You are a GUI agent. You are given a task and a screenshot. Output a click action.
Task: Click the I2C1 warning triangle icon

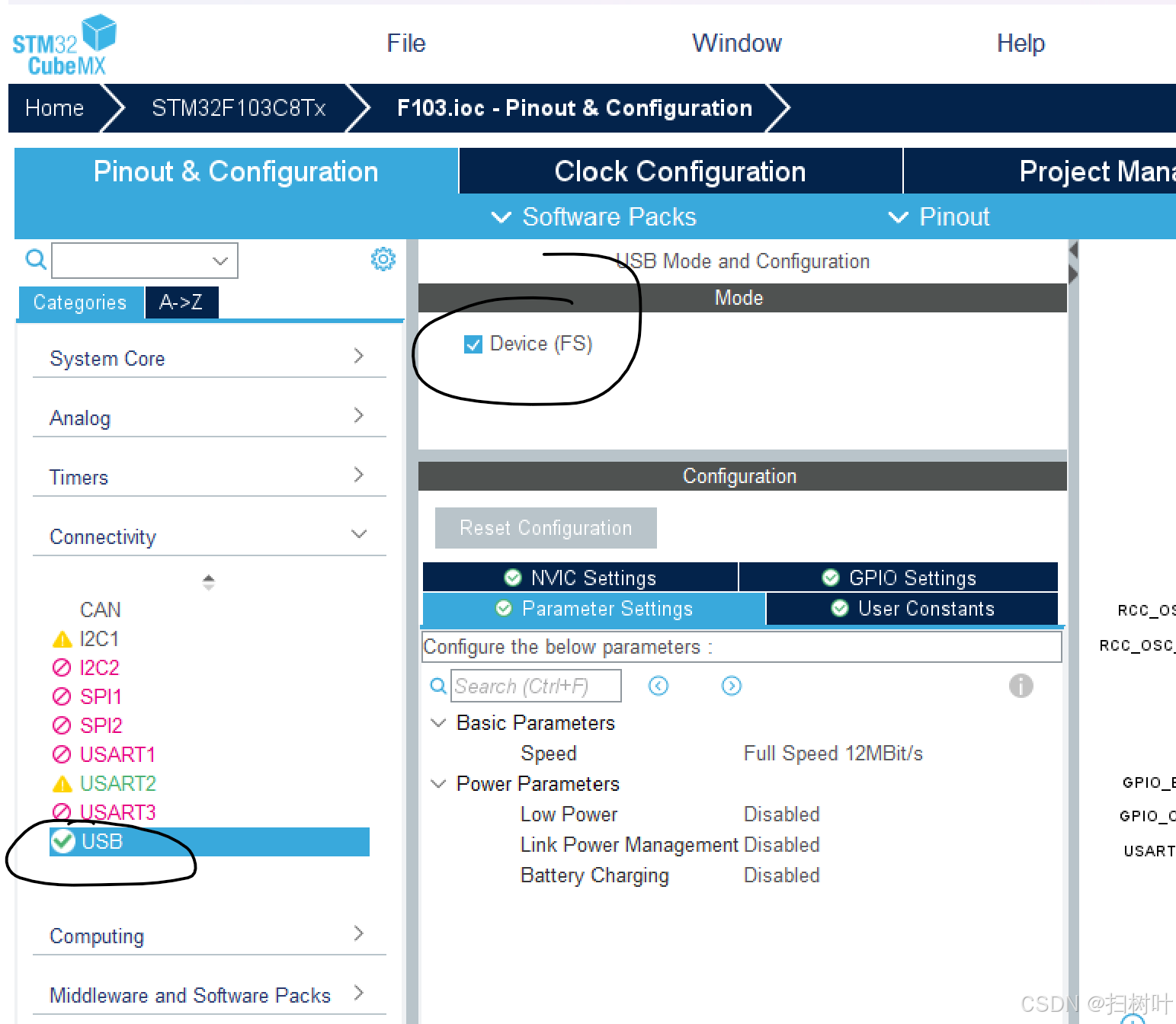[x=62, y=639]
